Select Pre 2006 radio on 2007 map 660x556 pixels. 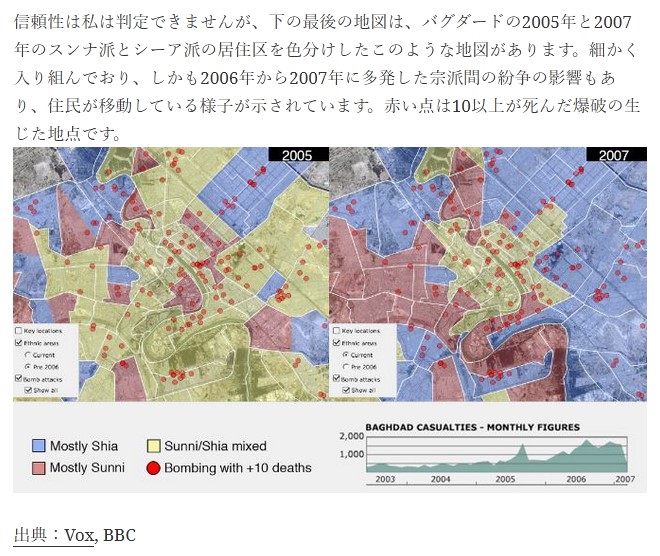pos(346,366)
